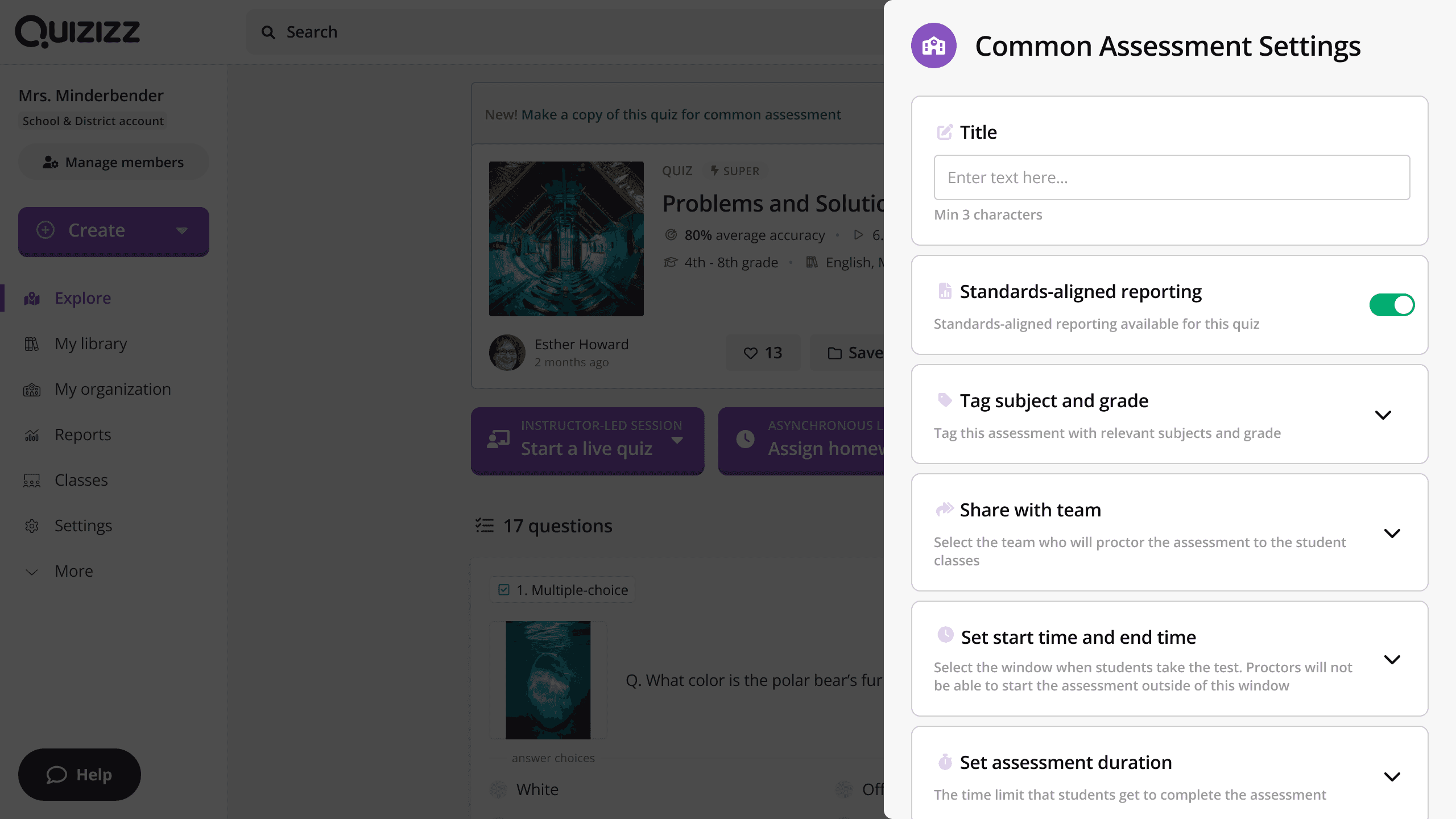Screen dimensions: 1456x819
Task: Select the White answer choice radio
Action: point(498,789)
